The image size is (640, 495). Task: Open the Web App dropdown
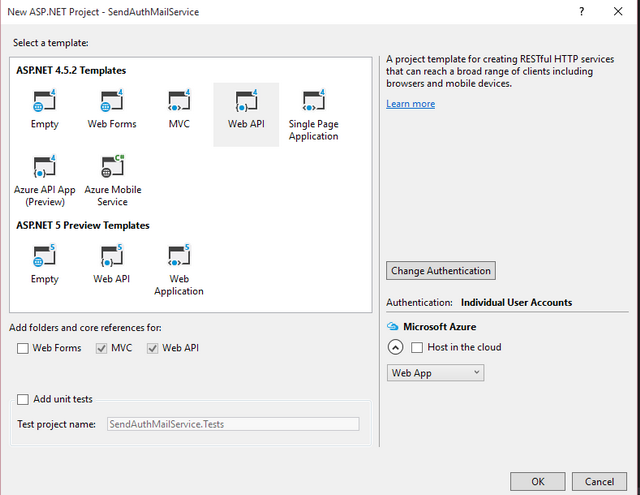click(x=435, y=373)
